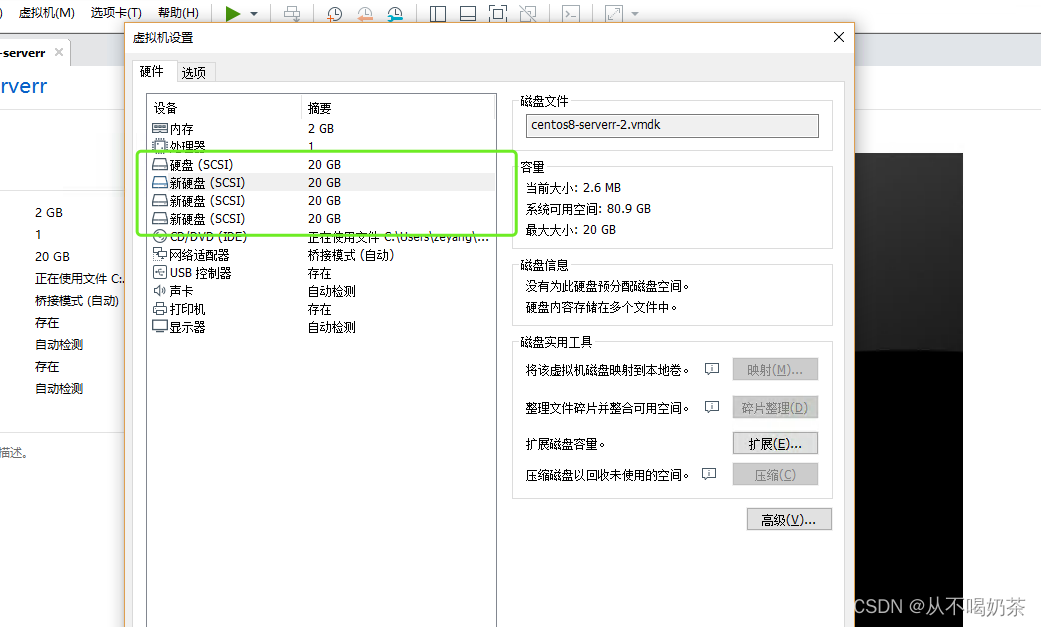The height and width of the screenshot is (627, 1041).
Task: Click the 桥接模式 (自动) summary in dialog list
Action: coord(351,255)
